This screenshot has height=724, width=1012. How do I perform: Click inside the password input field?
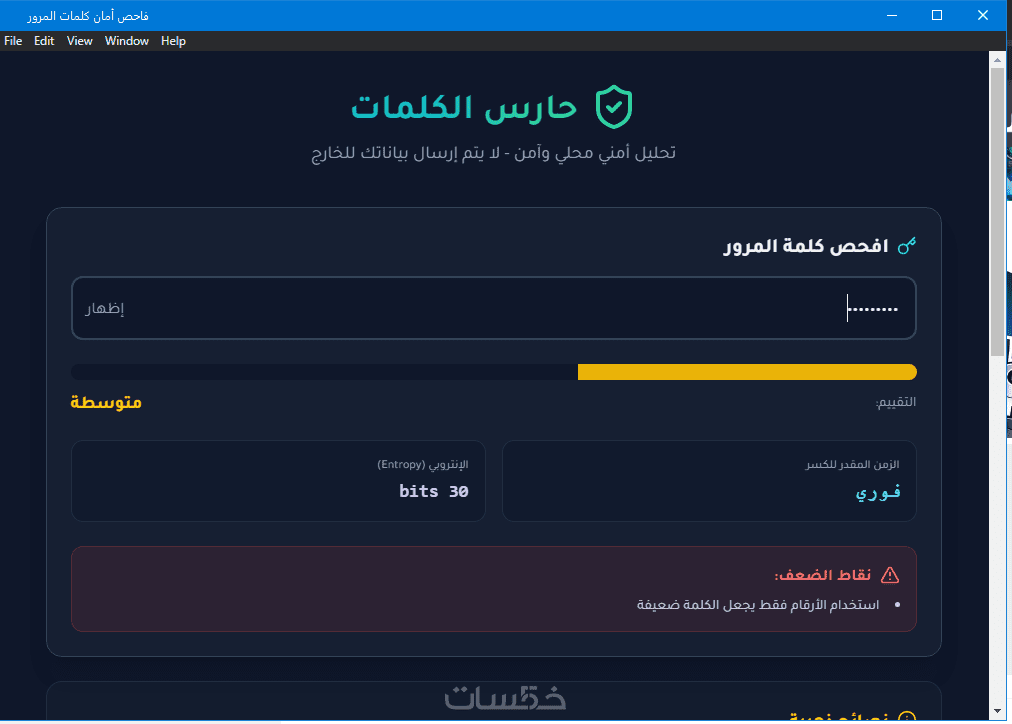tap(494, 308)
